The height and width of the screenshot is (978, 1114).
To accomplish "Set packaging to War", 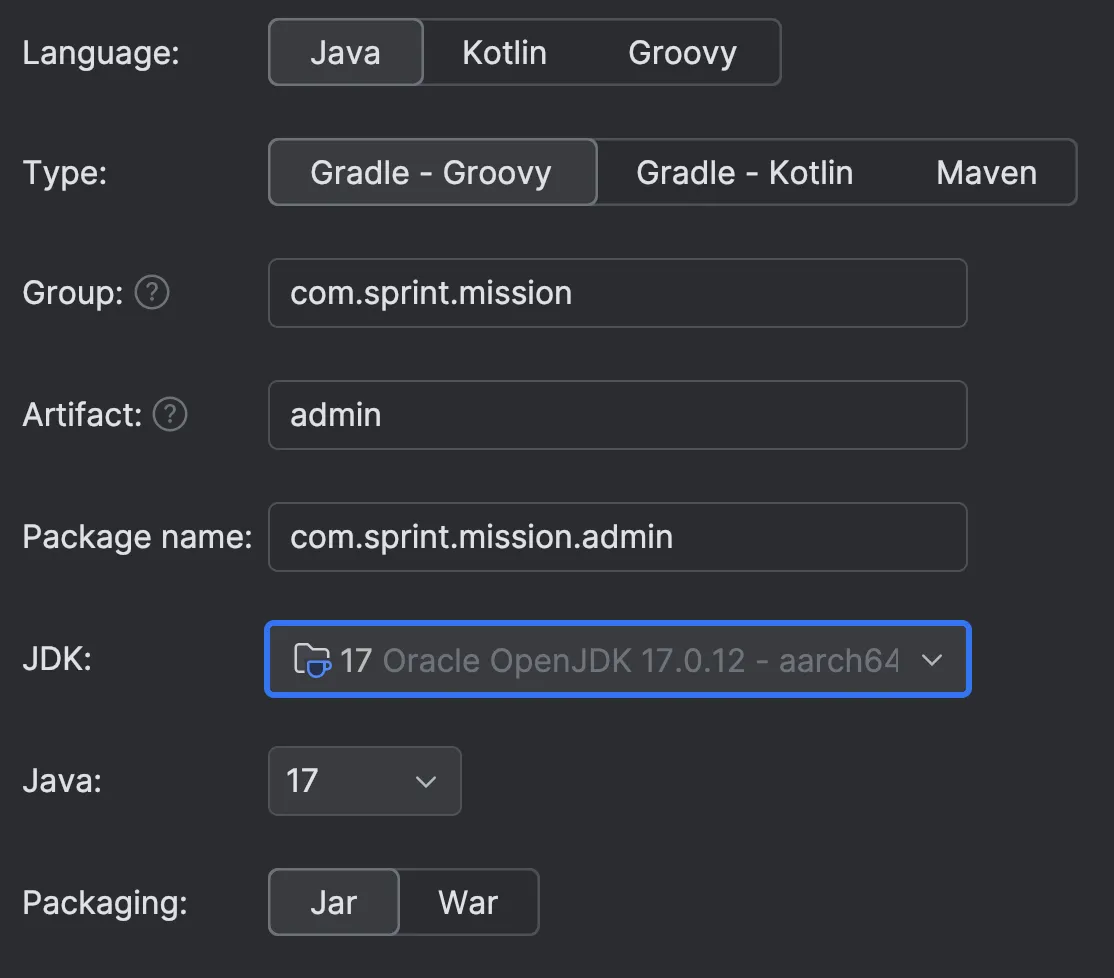I will pos(468,902).
